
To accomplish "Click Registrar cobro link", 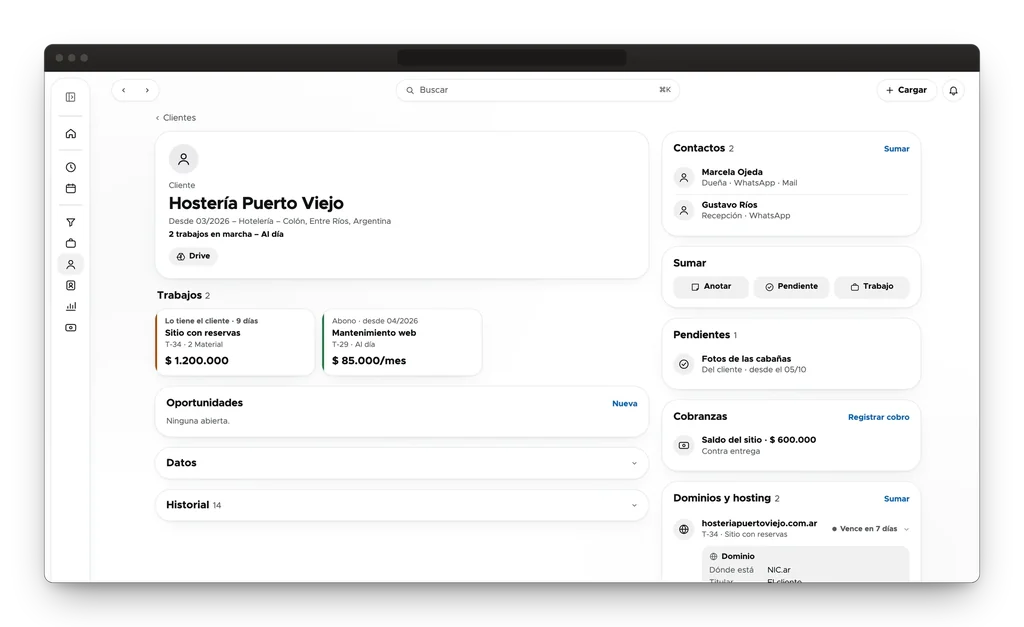I will (x=878, y=417).
